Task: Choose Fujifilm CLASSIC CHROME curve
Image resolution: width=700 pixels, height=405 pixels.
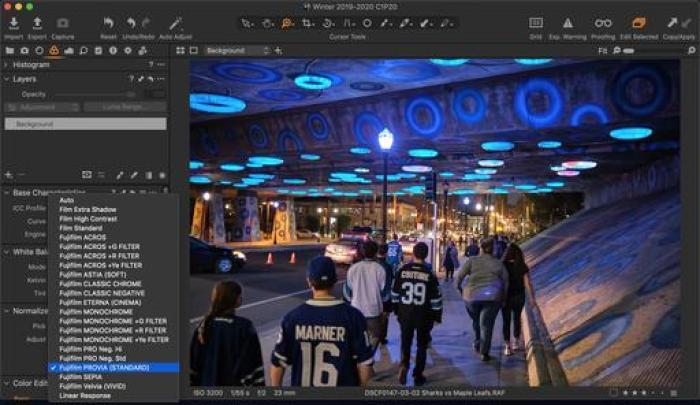Action: coord(113,284)
